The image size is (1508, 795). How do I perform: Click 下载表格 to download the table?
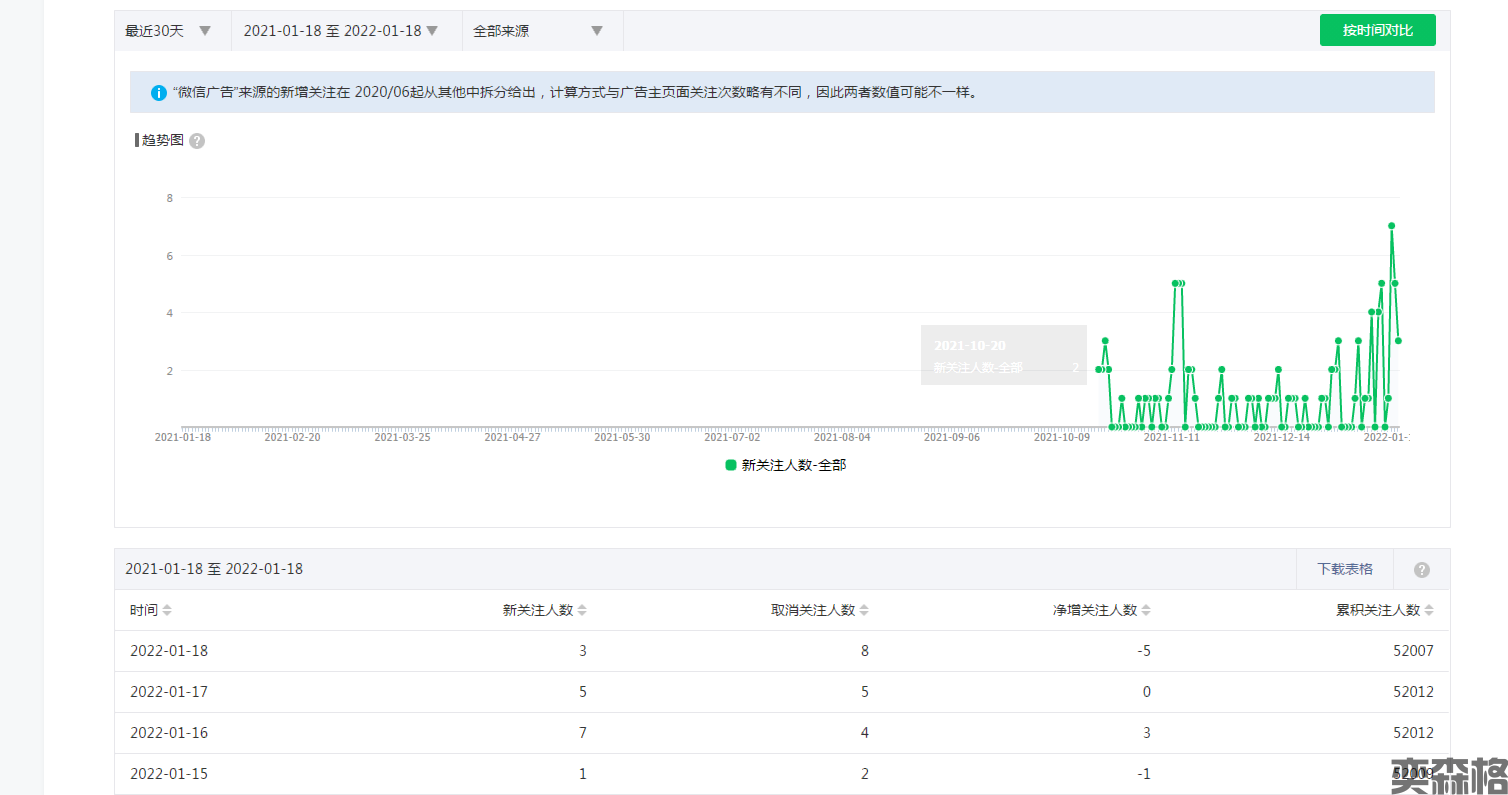(1344, 569)
